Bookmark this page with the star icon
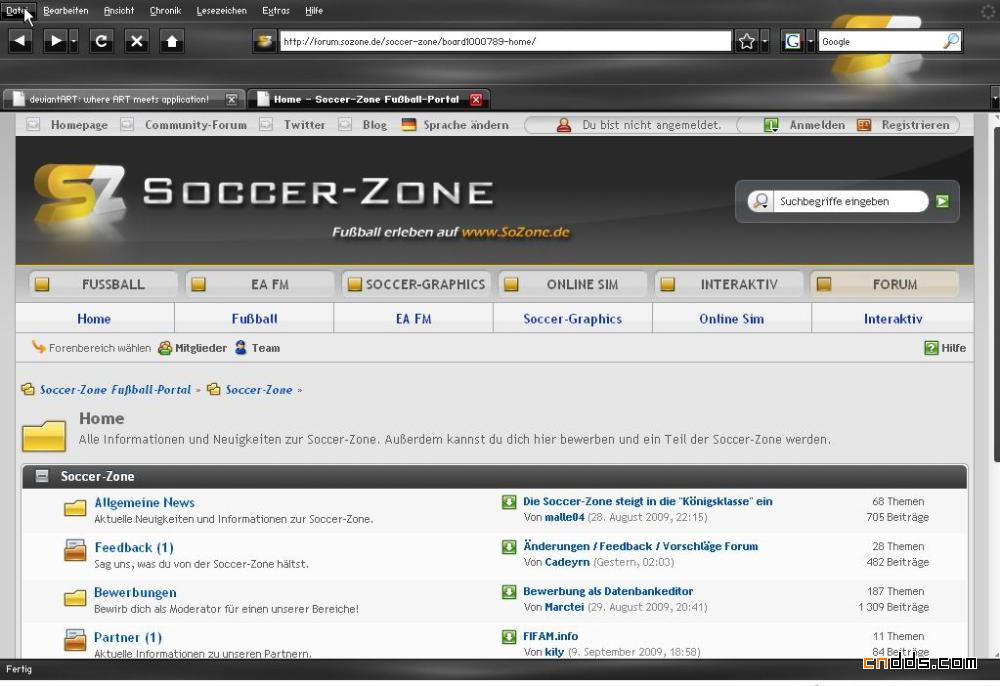 [x=747, y=41]
